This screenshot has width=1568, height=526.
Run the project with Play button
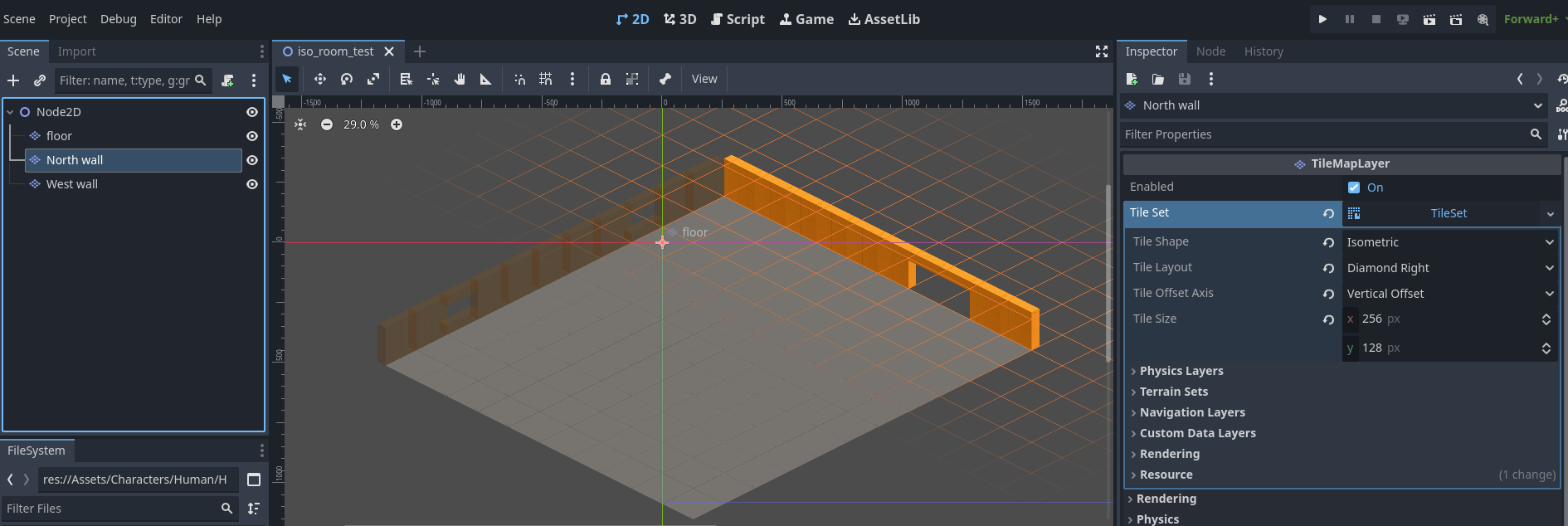(x=1322, y=19)
